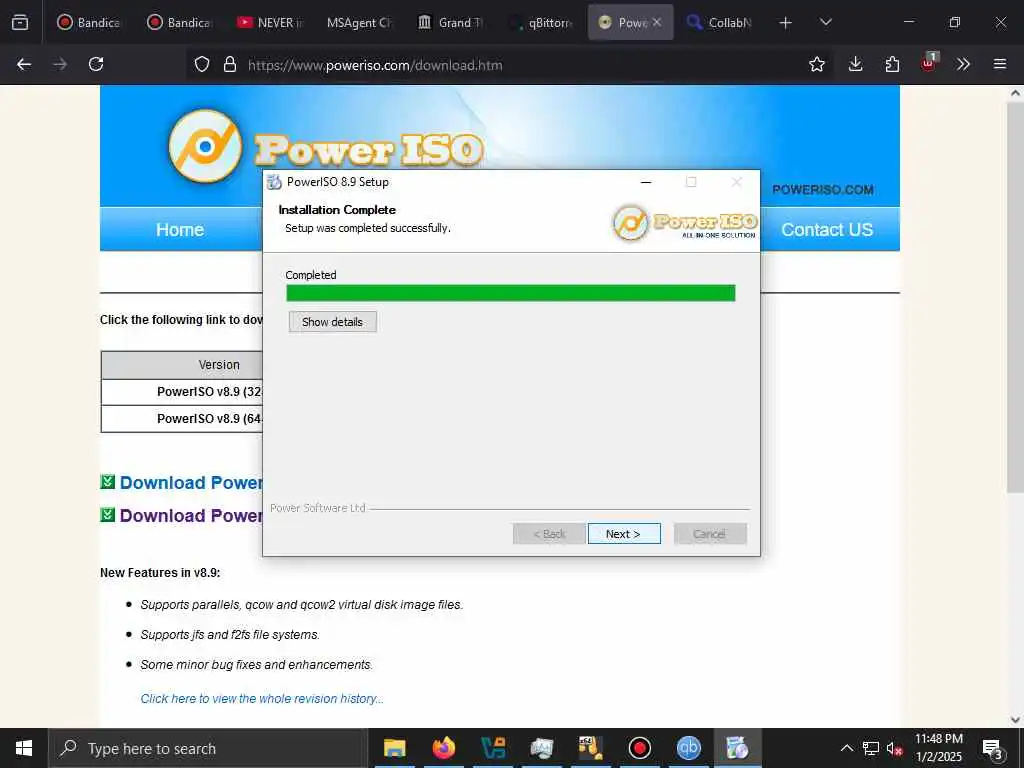Screen dimensions: 1024x768
Task: Open the browser Downloads arrow icon
Action: coord(855,64)
